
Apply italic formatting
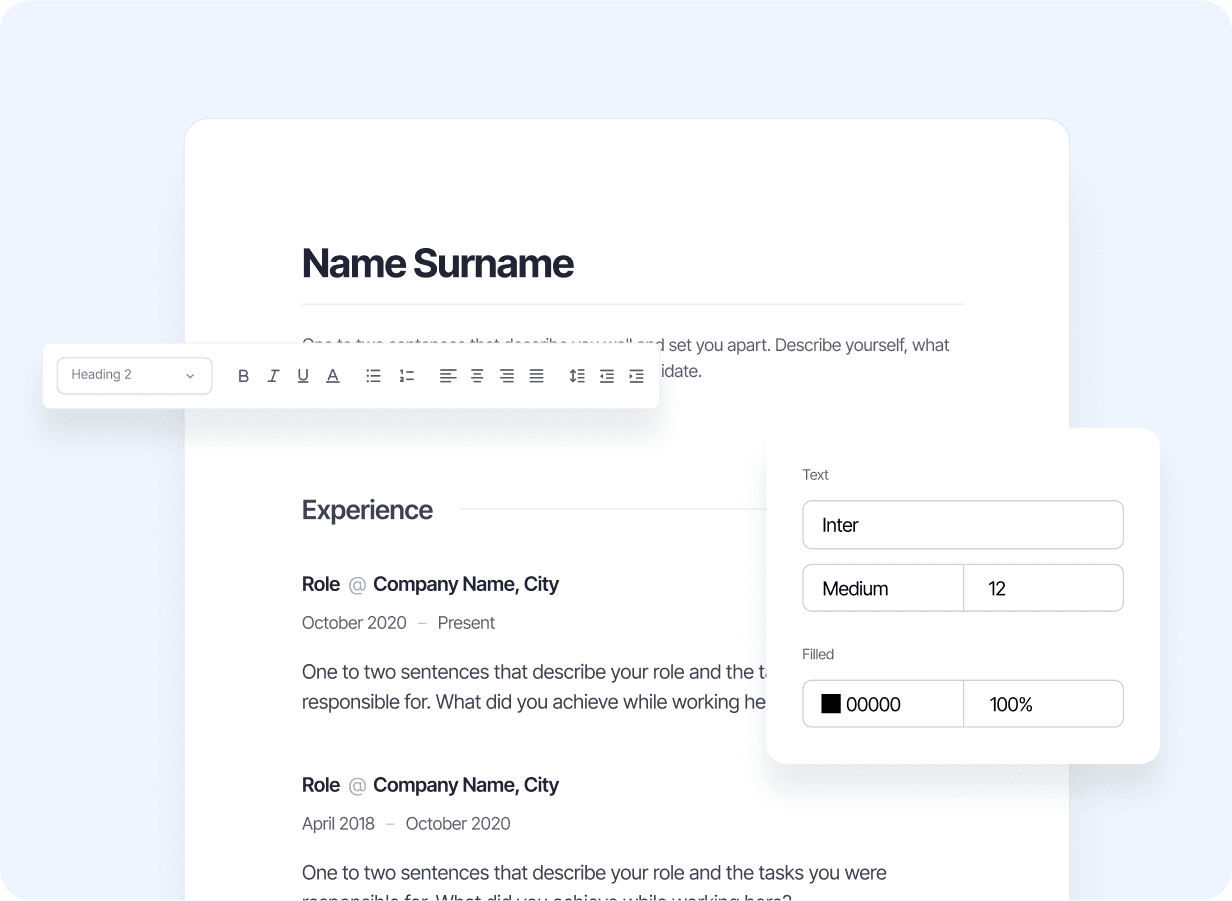[273, 376]
